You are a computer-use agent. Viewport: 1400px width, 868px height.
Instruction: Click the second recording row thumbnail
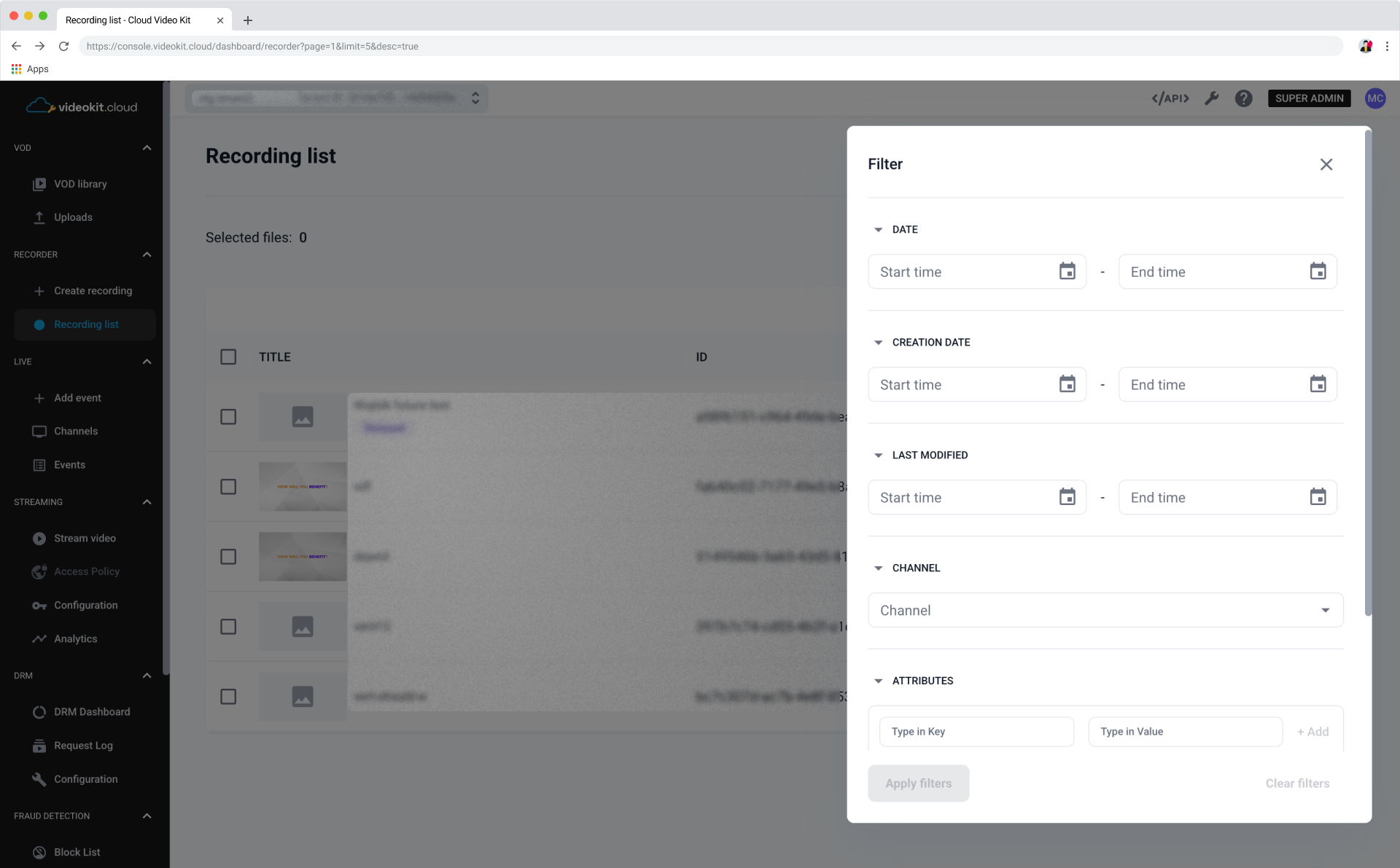click(303, 487)
